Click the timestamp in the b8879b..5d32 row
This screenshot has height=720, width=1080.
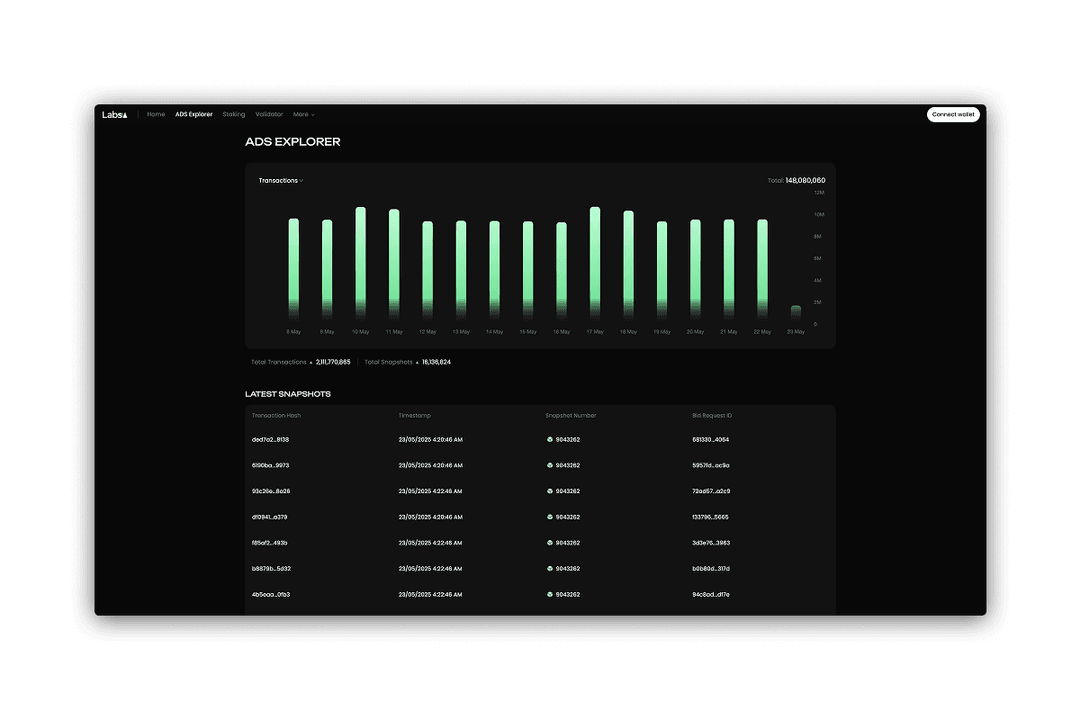[x=430, y=568]
